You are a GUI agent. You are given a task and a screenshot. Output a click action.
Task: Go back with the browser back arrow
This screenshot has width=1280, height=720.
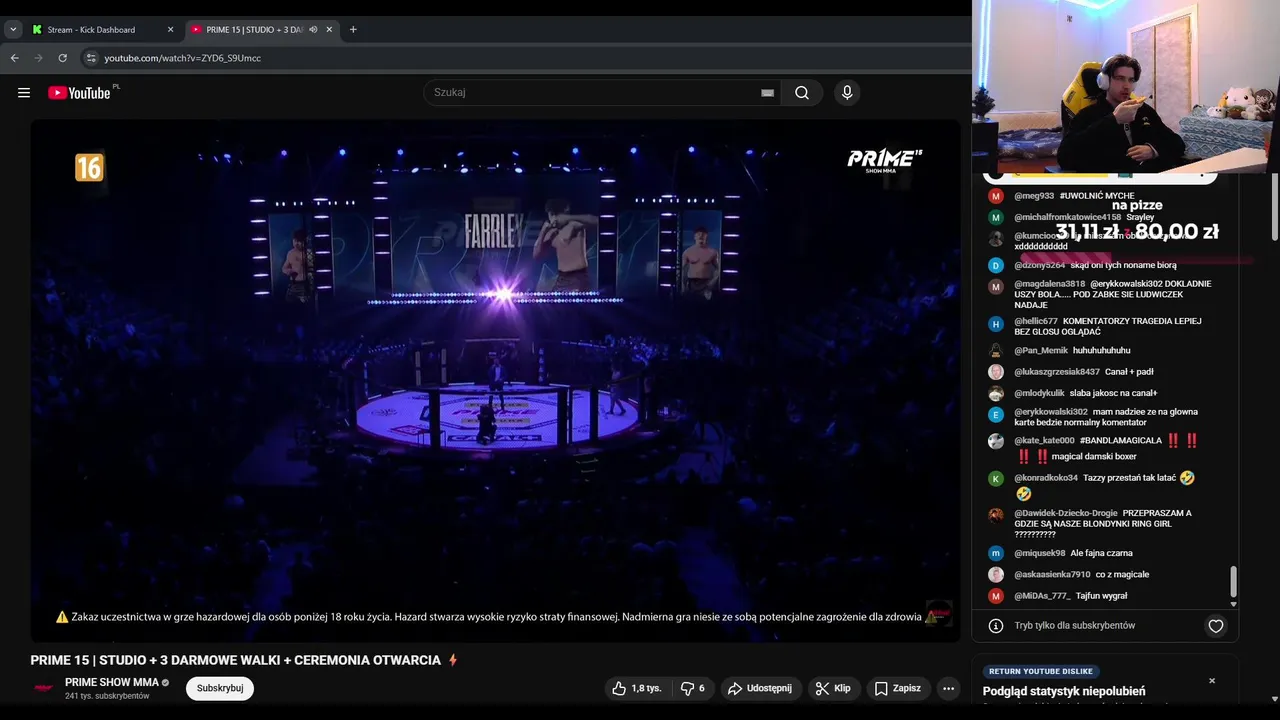pos(15,58)
